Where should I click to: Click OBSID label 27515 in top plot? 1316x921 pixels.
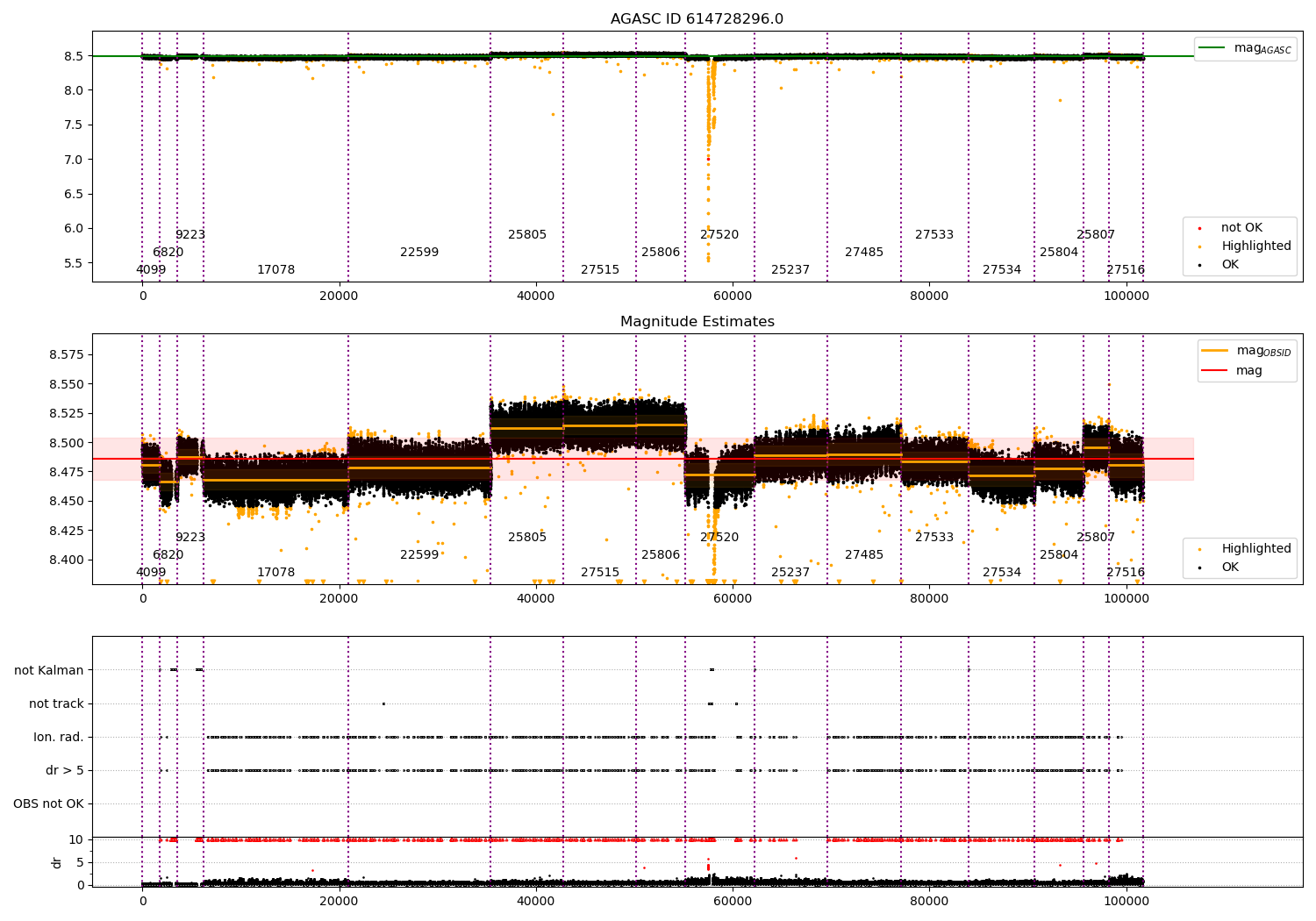click(x=600, y=270)
